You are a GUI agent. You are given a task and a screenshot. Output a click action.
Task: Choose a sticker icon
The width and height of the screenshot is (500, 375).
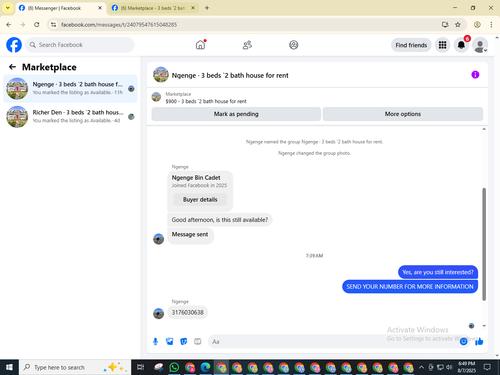pyautogui.click(x=184, y=341)
